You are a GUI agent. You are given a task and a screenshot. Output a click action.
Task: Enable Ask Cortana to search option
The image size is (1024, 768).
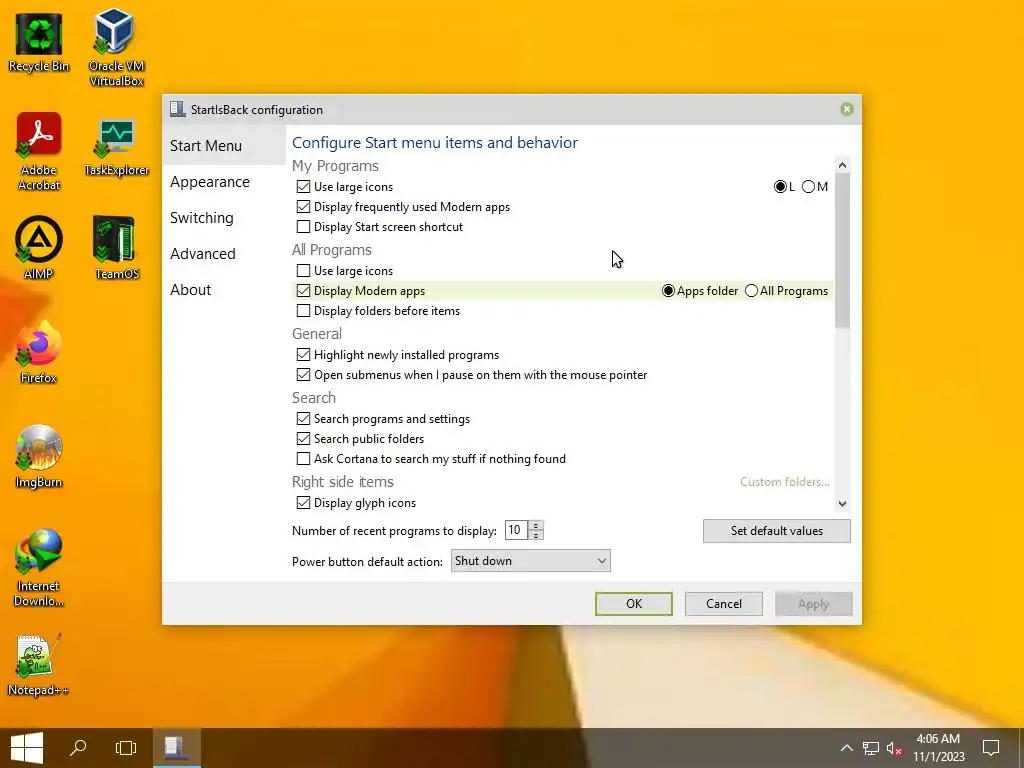(x=303, y=459)
